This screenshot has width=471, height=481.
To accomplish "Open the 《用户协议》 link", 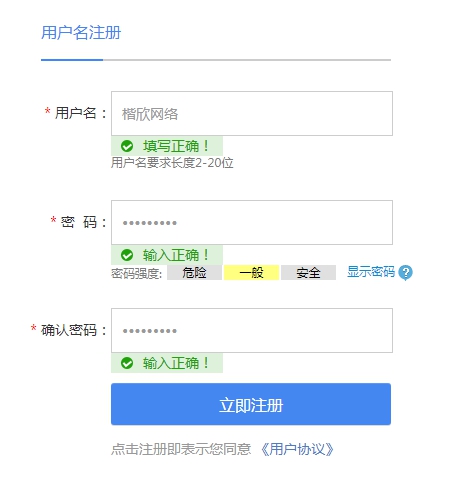I will coord(296,449).
